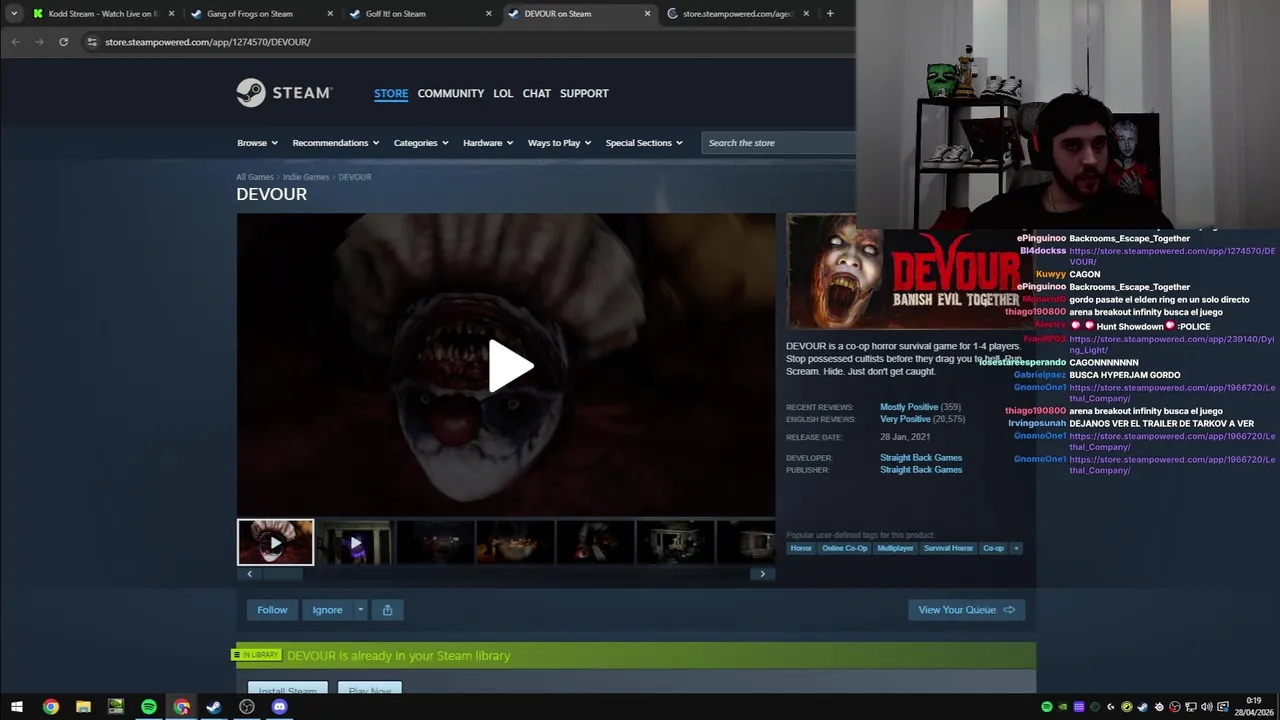
Task: Select the Multiplayer tag
Action: [895, 548]
